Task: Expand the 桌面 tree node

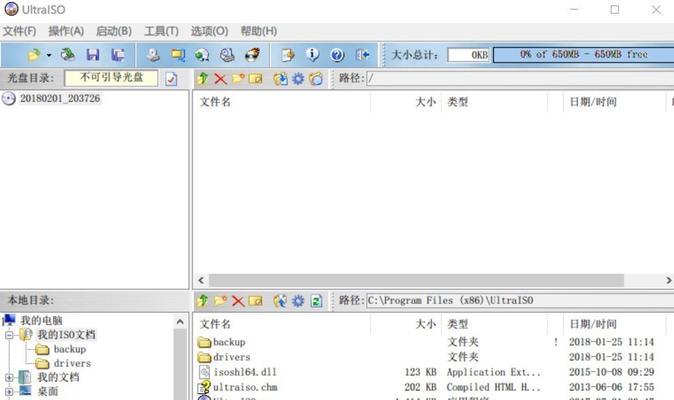Action: pos(9,392)
